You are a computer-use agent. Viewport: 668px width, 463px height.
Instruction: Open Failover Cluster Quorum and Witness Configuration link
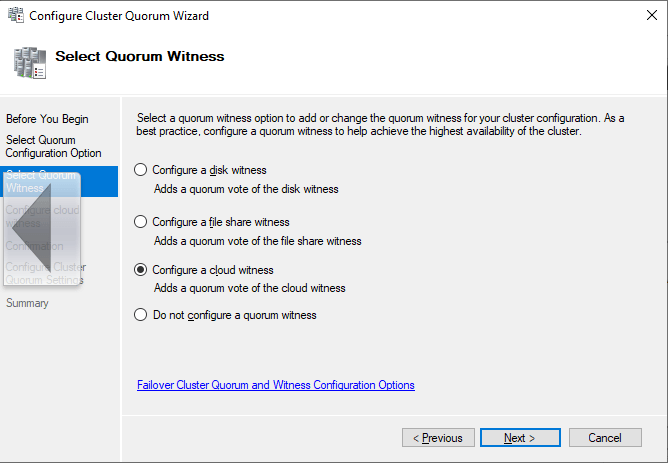point(276,385)
